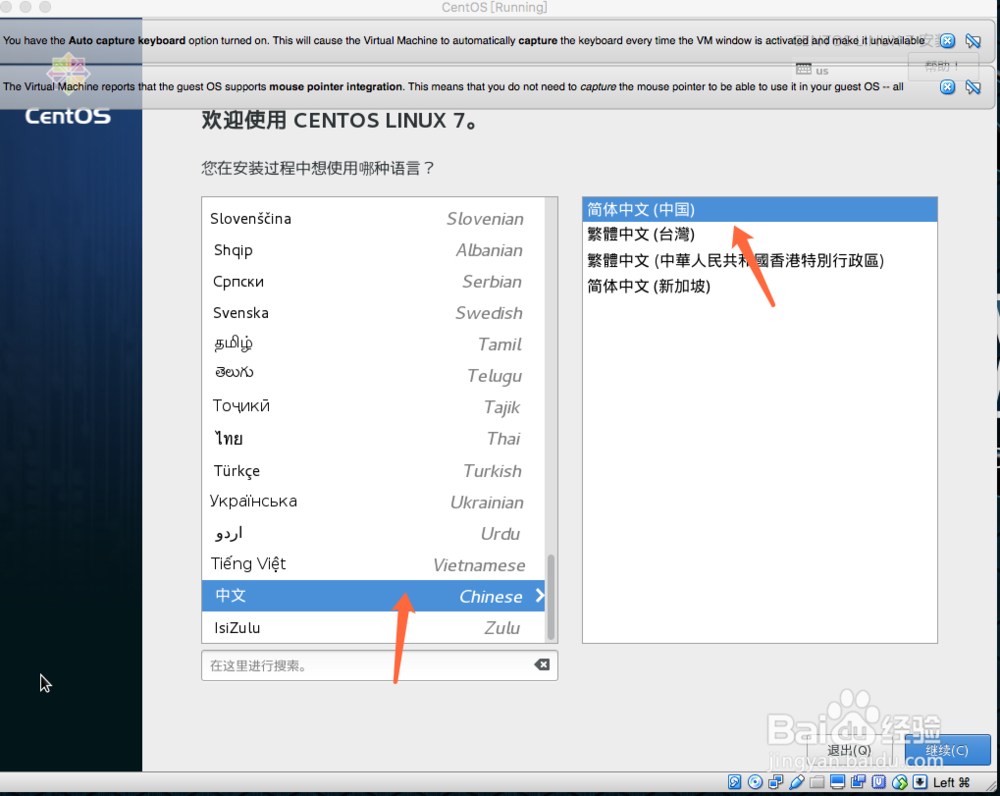This screenshot has width=1000, height=796.
Task: Select Shqip Albanian in the language list
Action: coord(373,250)
